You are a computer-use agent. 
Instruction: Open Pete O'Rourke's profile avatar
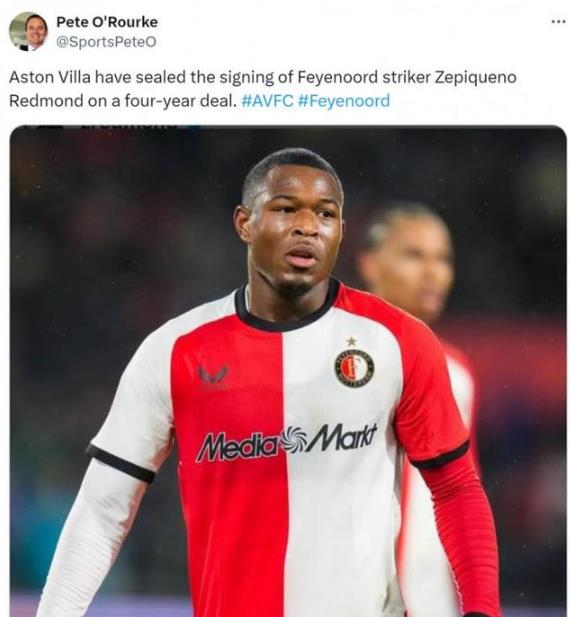tap(28, 31)
